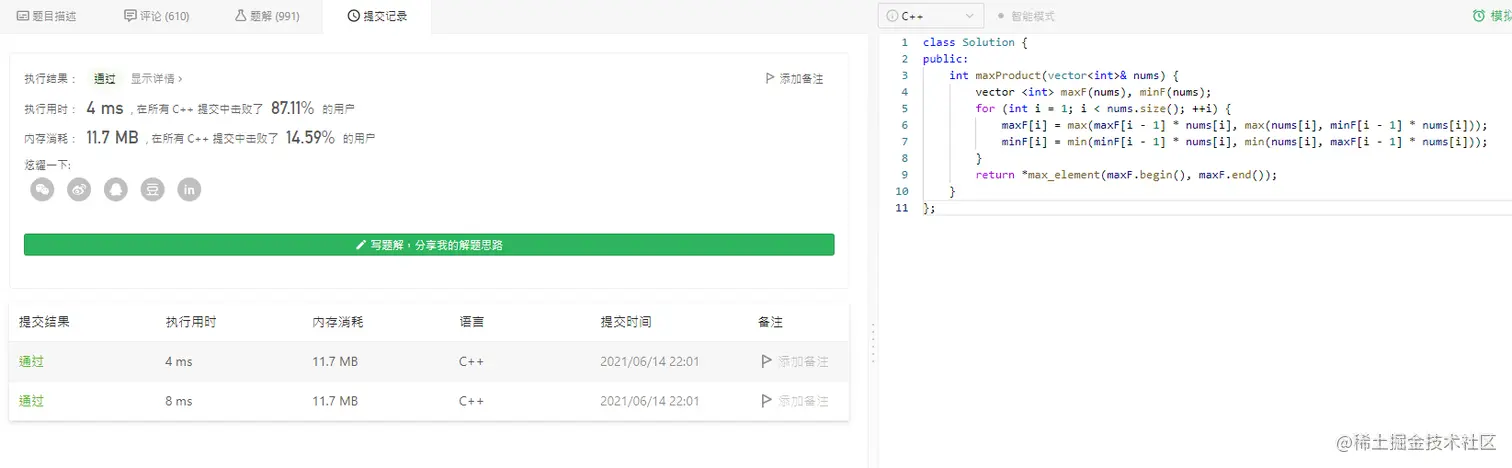Click the panel divider drag handle
The height and width of the screenshot is (468, 1512).
(x=873, y=342)
